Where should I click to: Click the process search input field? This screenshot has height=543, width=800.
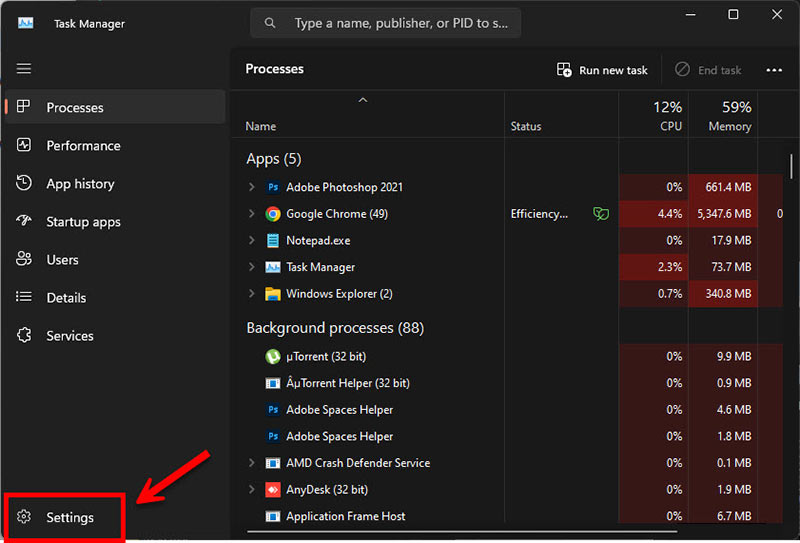tap(386, 23)
